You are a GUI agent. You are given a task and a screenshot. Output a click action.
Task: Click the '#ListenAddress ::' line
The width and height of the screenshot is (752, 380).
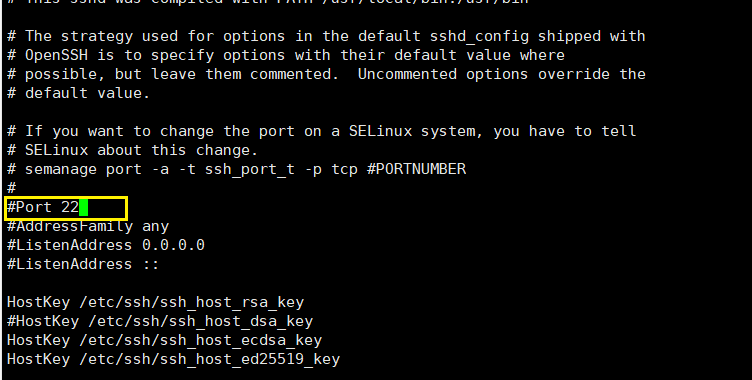(x=83, y=264)
